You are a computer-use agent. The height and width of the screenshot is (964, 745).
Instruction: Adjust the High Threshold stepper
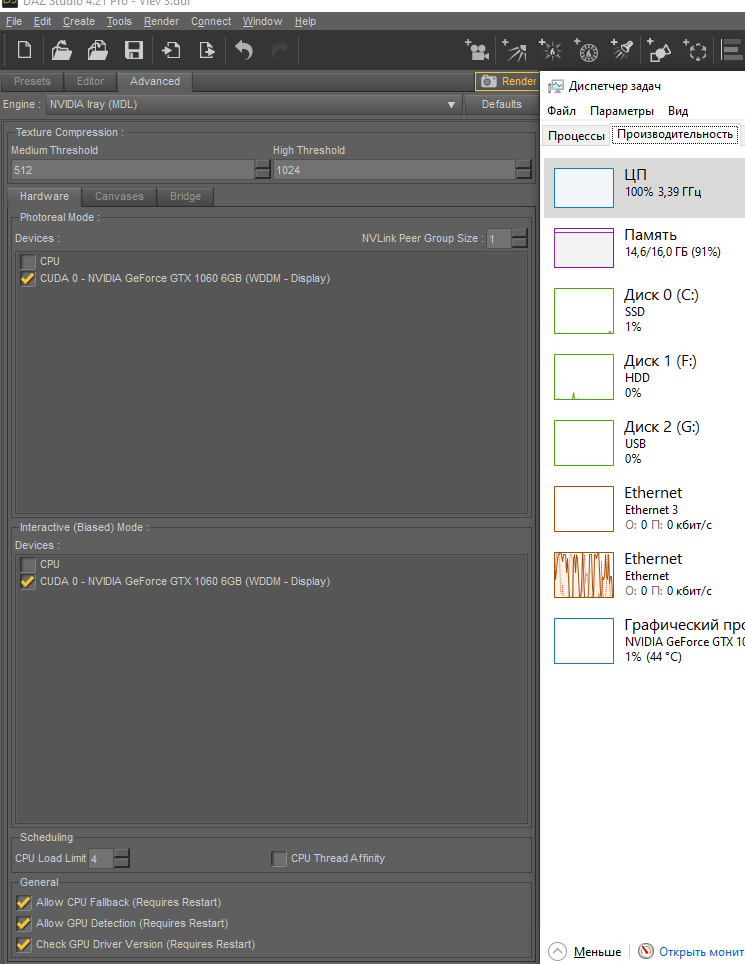point(524,170)
